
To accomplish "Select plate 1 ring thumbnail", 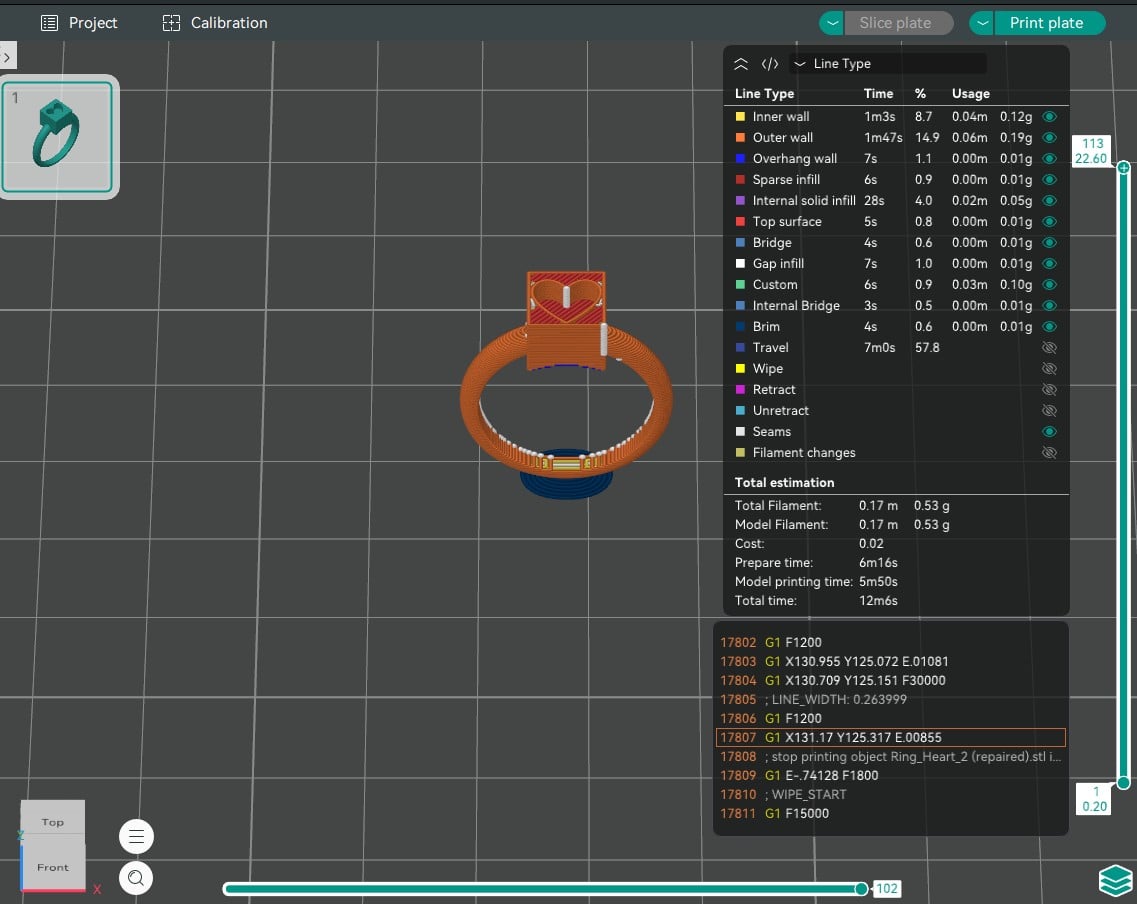I will (x=58, y=137).
